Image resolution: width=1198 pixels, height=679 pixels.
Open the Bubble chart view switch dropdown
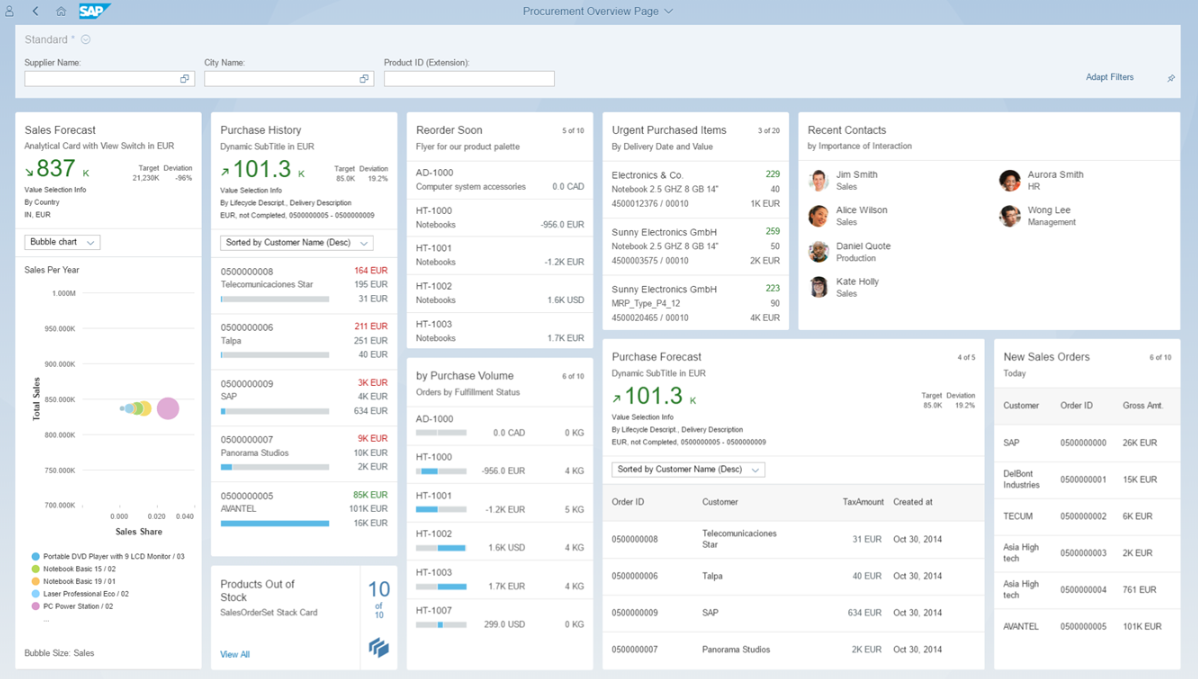pyautogui.click(x=62, y=241)
